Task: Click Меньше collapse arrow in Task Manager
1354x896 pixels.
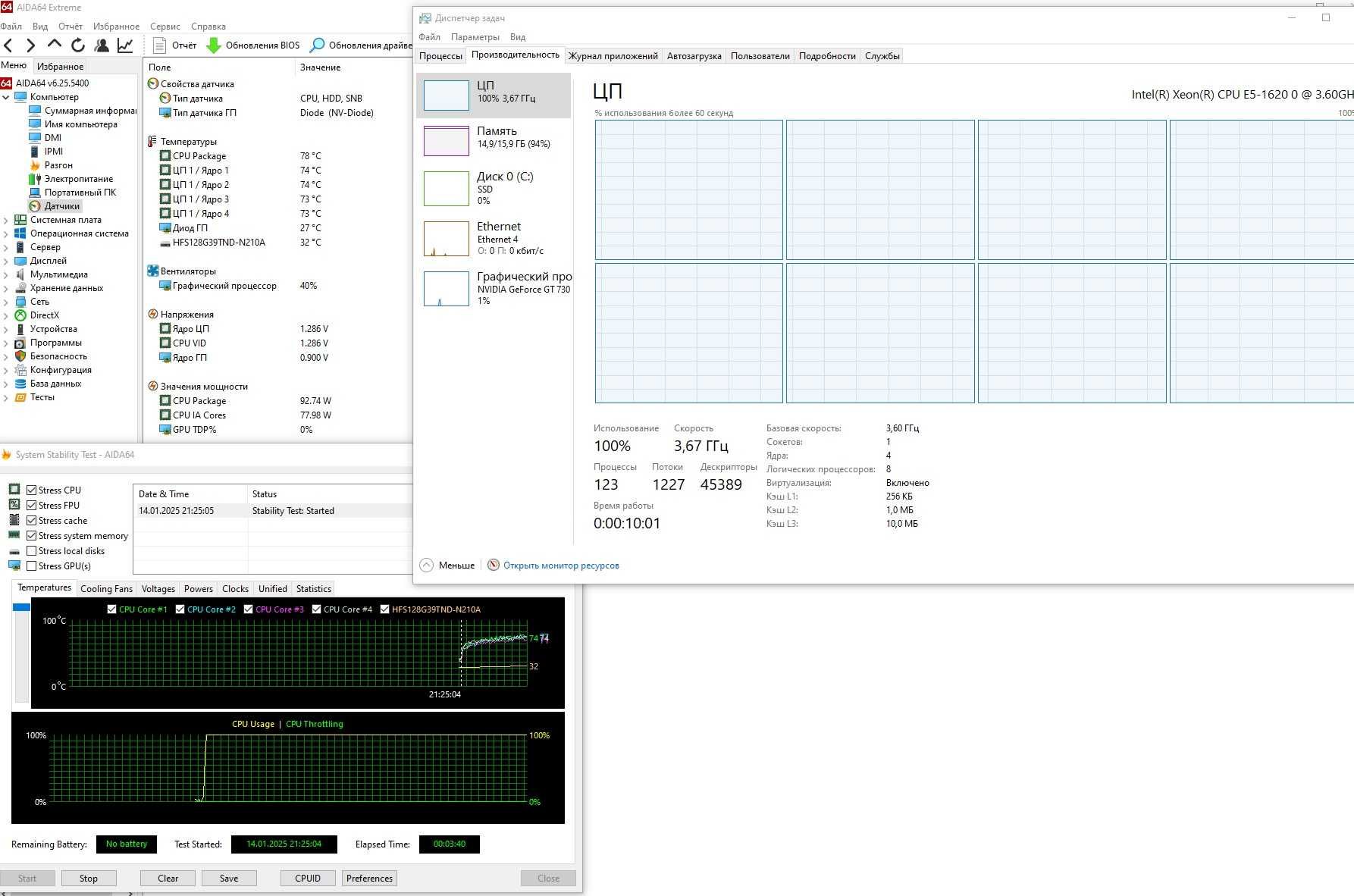Action: [x=427, y=565]
